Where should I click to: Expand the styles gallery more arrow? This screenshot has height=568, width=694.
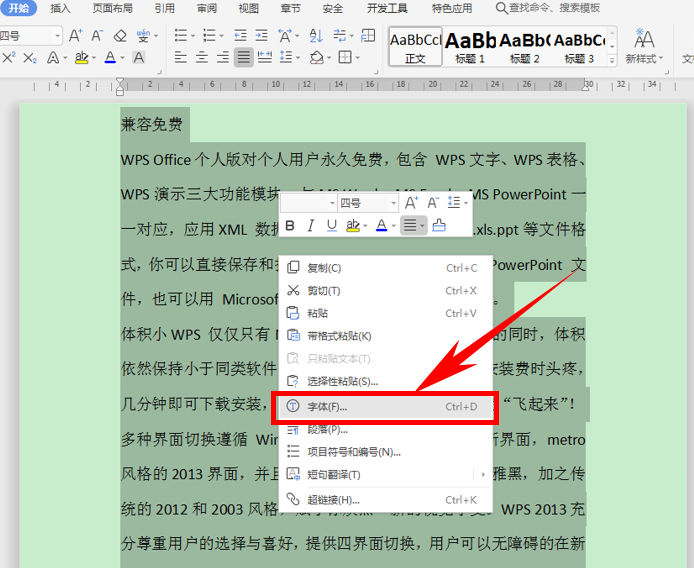[613, 60]
